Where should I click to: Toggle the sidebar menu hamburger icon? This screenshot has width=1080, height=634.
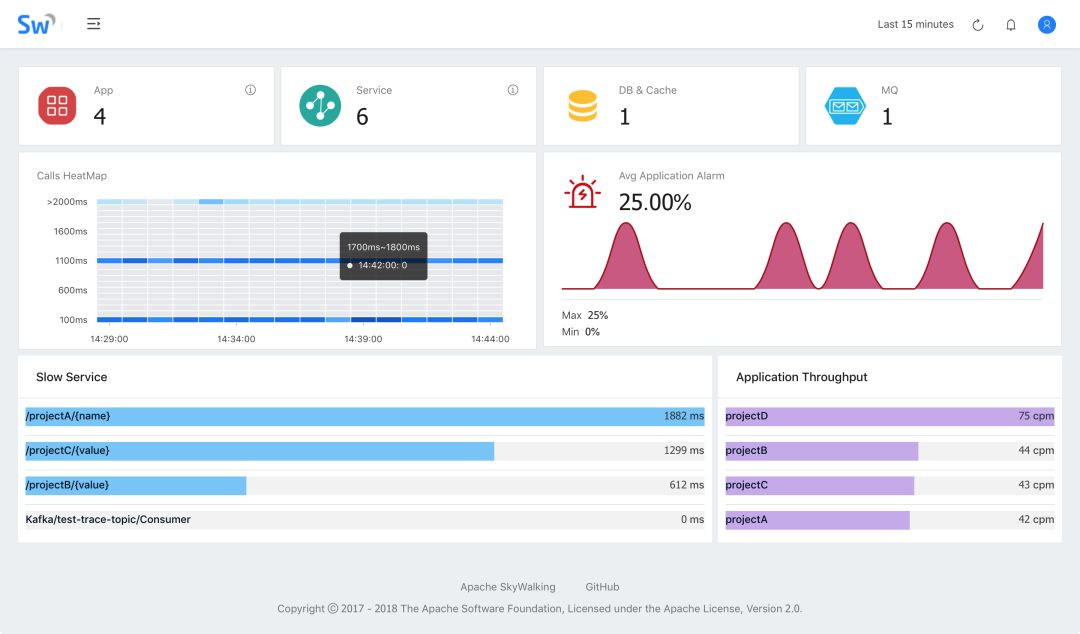(x=93, y=24)
